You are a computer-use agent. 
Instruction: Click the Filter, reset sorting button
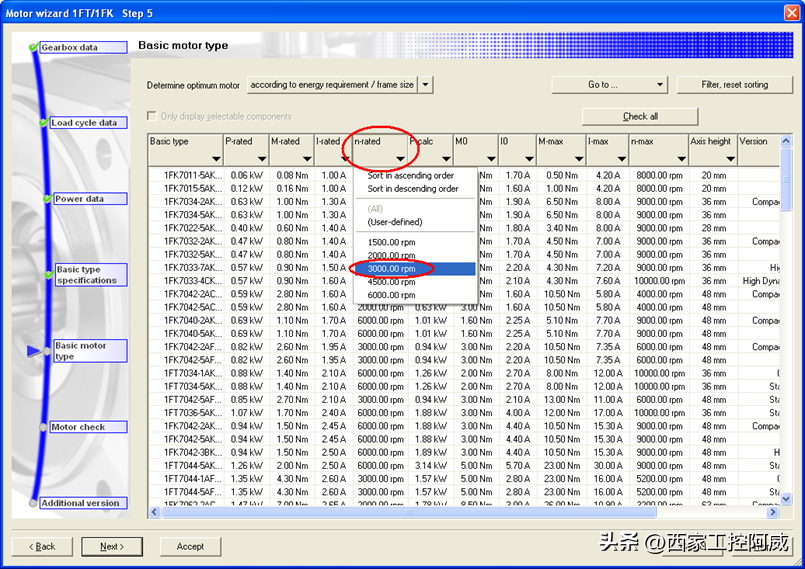[x=734, y=85]
